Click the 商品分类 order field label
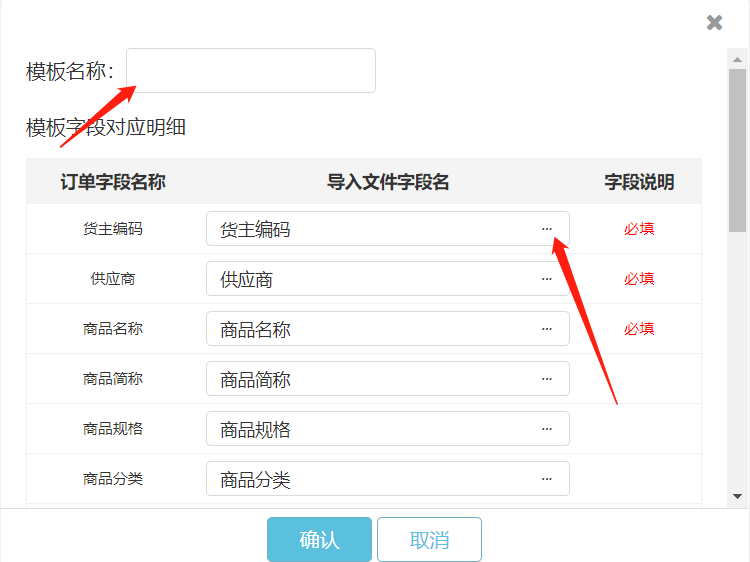This screenshot has width=750, height=562. point(113,479)
